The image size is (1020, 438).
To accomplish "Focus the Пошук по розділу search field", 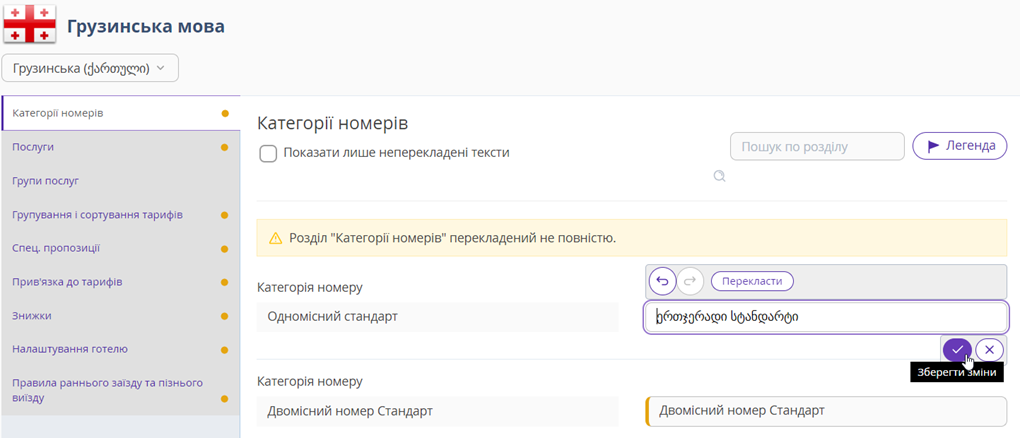I will click(x=818, y=146).
